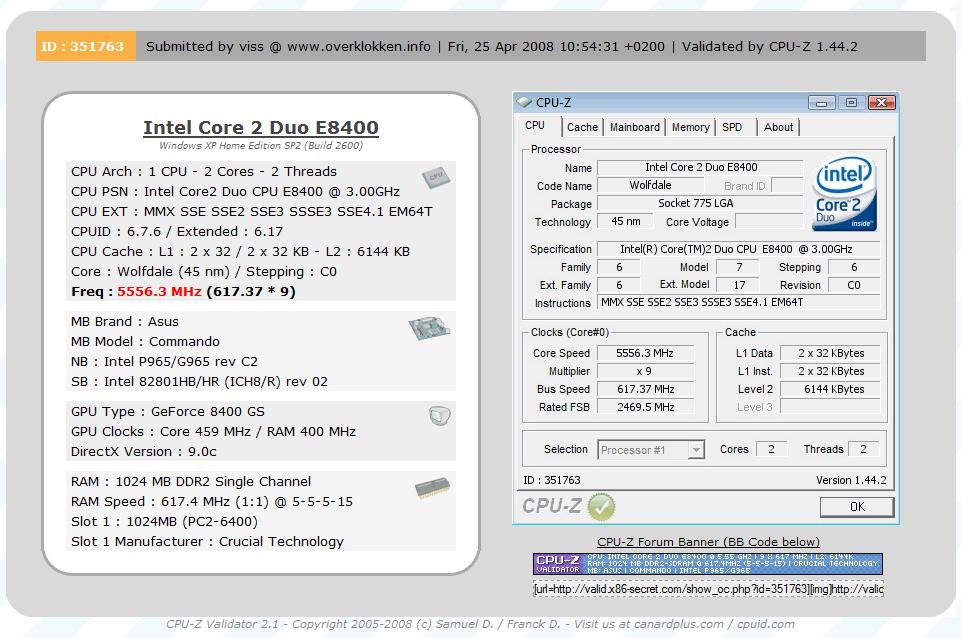Viewport: 961px width, 638px height.
Task: Click the L1 Data value 2 x 32 KBytes
Action: (x=830, y=353)
